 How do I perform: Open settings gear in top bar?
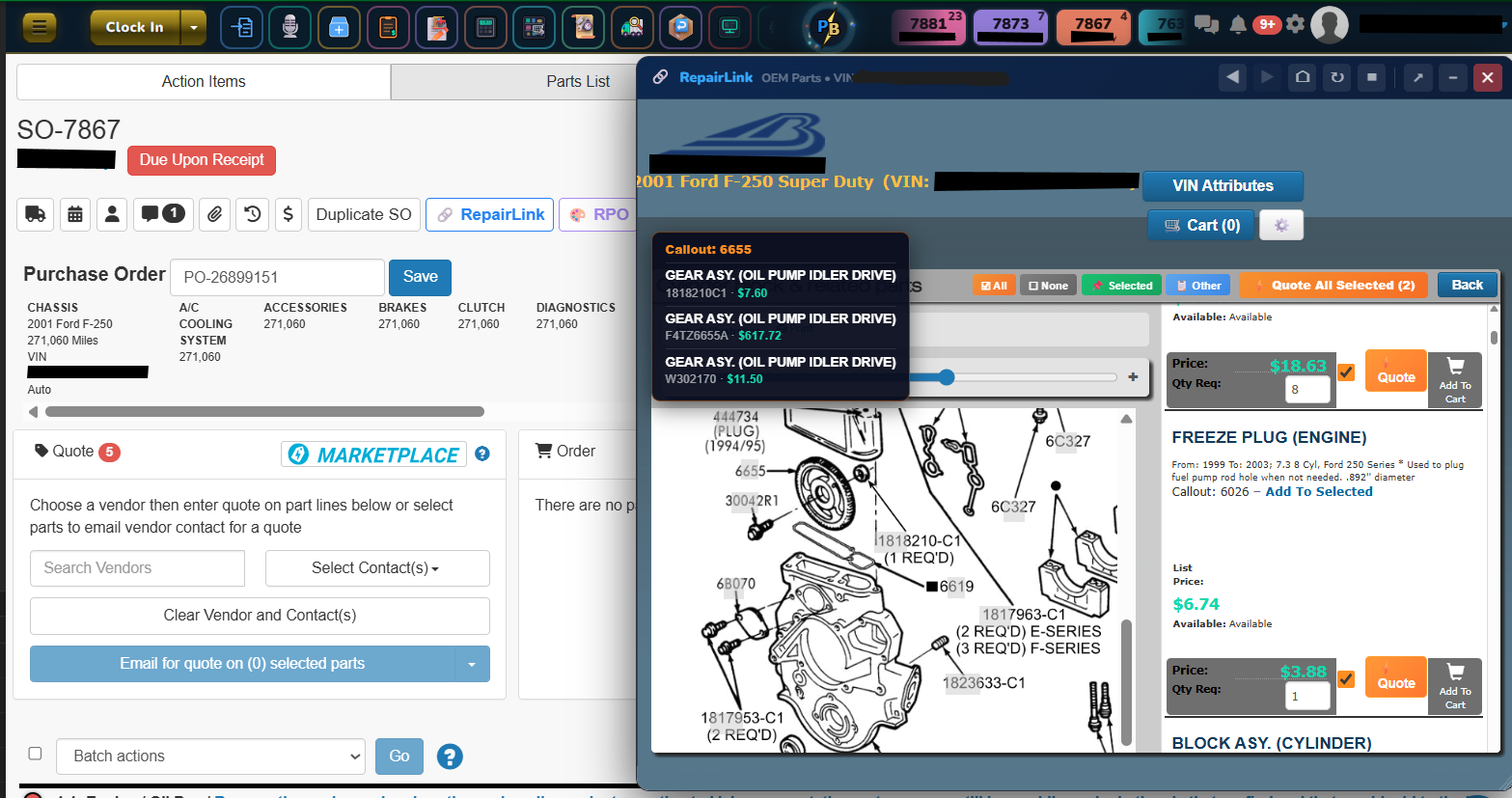(1295, 24)
